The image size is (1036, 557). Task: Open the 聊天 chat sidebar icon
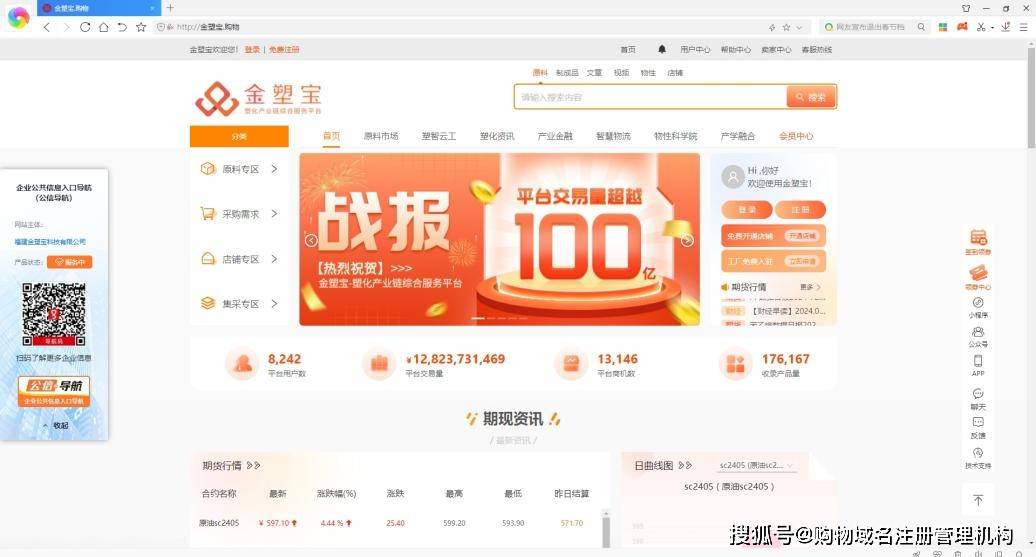(x=978, y=399)
